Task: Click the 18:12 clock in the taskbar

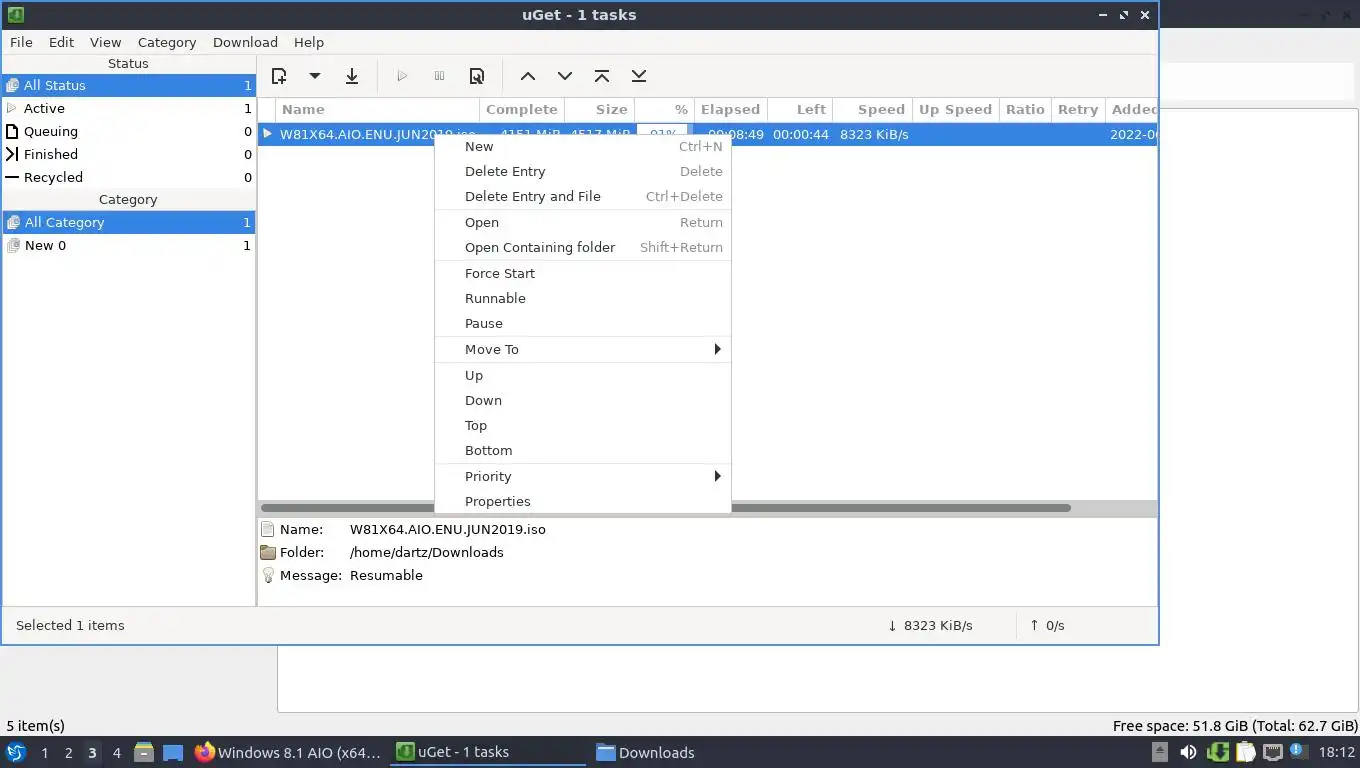Action: tap(1336, 752)
